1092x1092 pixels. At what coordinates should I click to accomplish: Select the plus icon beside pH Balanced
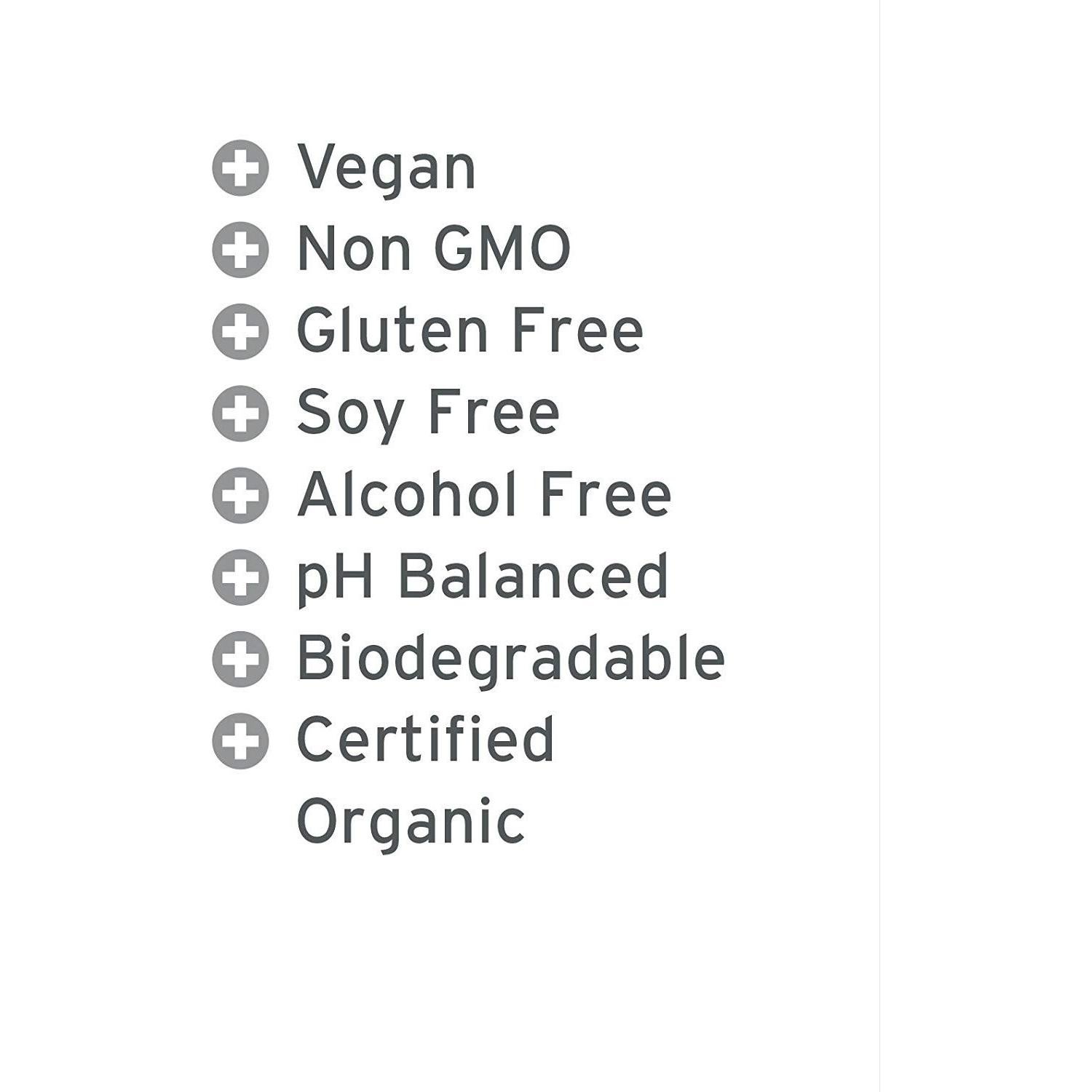click(x=240, y=577)
